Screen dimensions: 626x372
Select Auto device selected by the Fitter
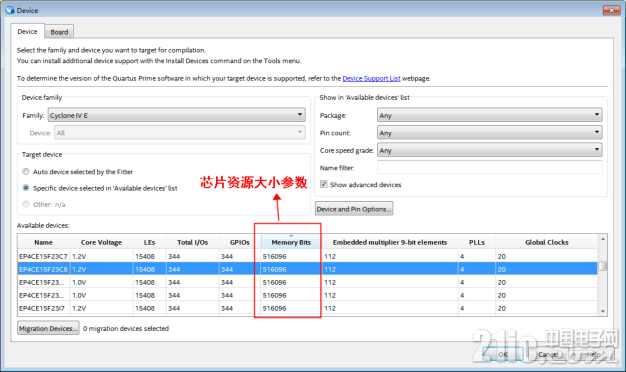(x=26, y=172)
